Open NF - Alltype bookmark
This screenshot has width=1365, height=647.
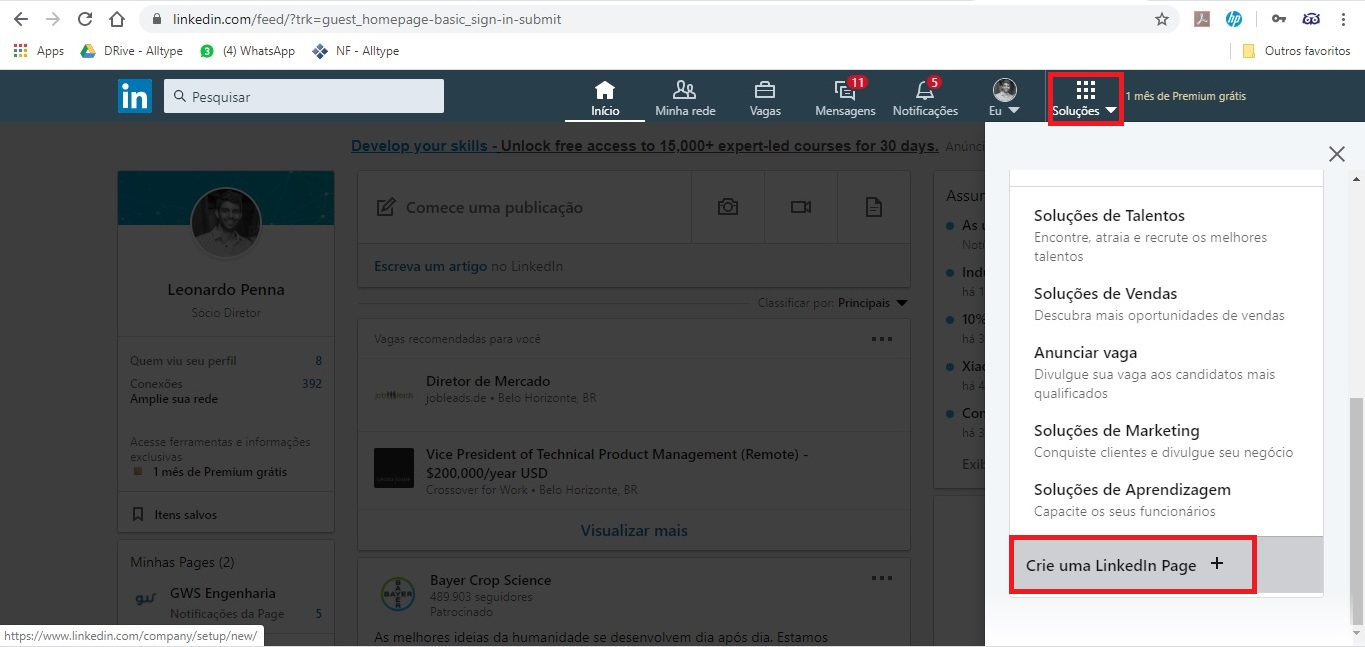[x=356, y=51]
